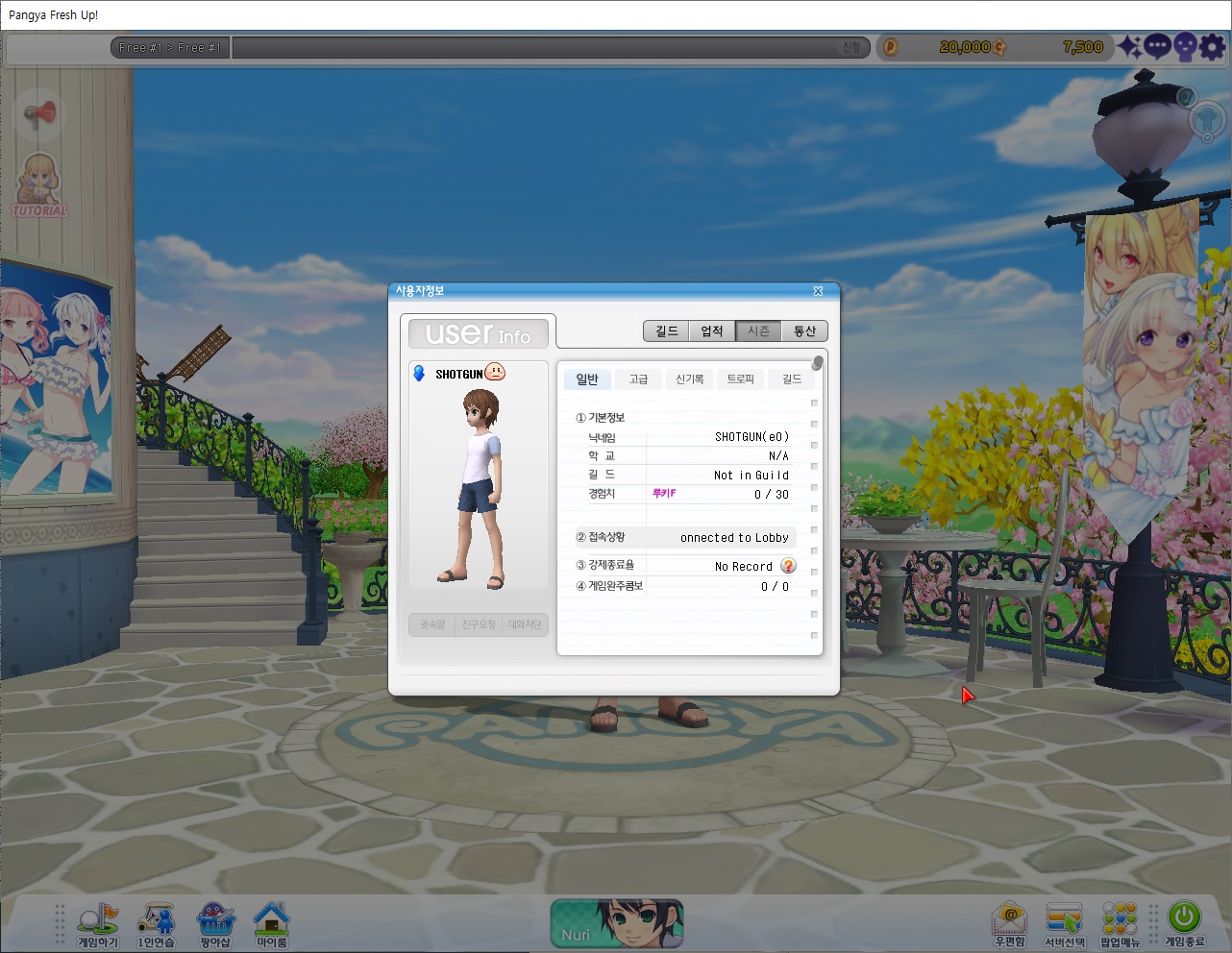Go to 마이룸 house icon
1232x953 pixels.
click(x=272, y=922)
